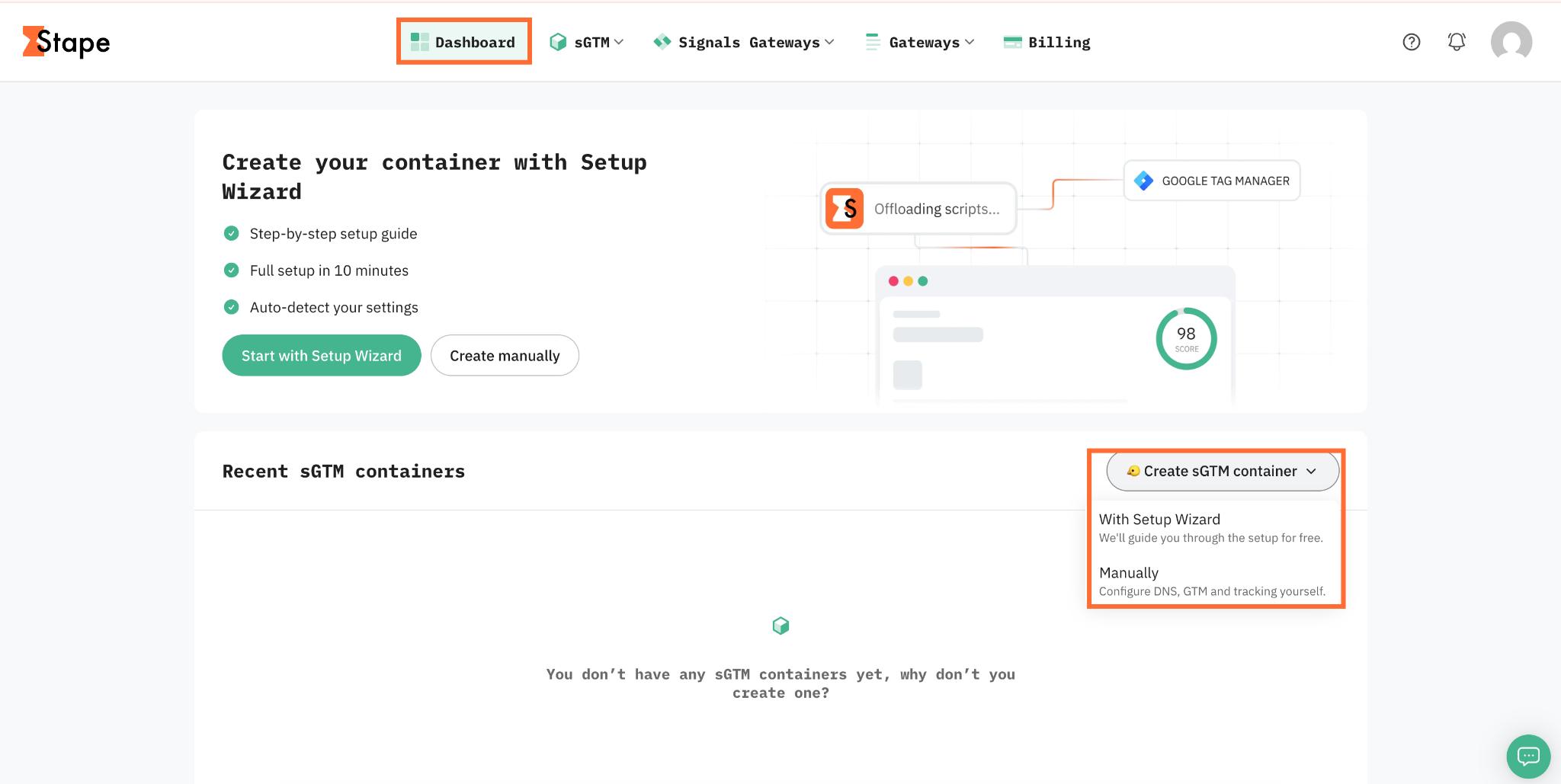Click the Google Tag Manager badge

point(1212,181)
